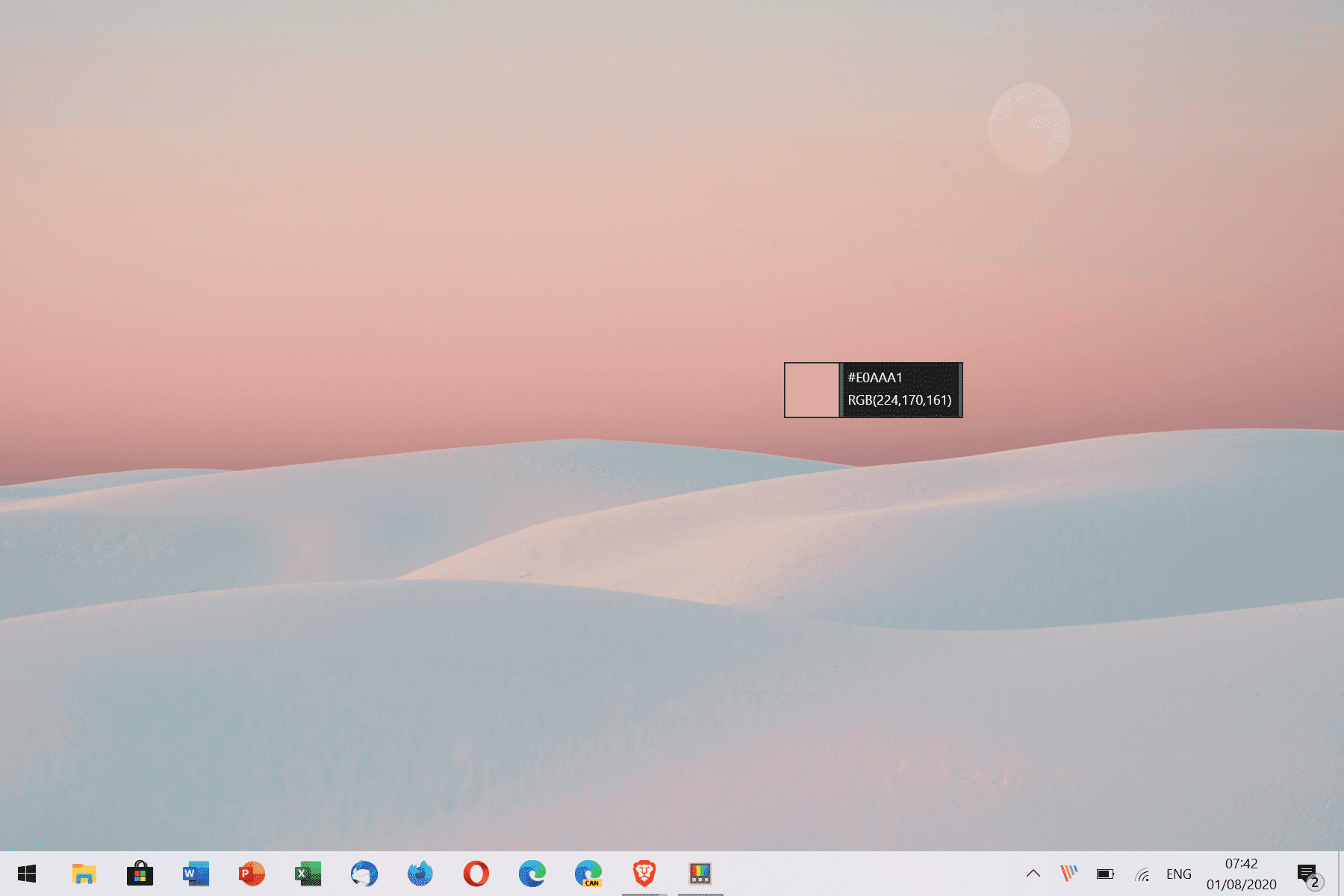Launch Opera browser from the taskbar
The height and width of the screenshot is (896, 1344).
(x=476, y=874)
